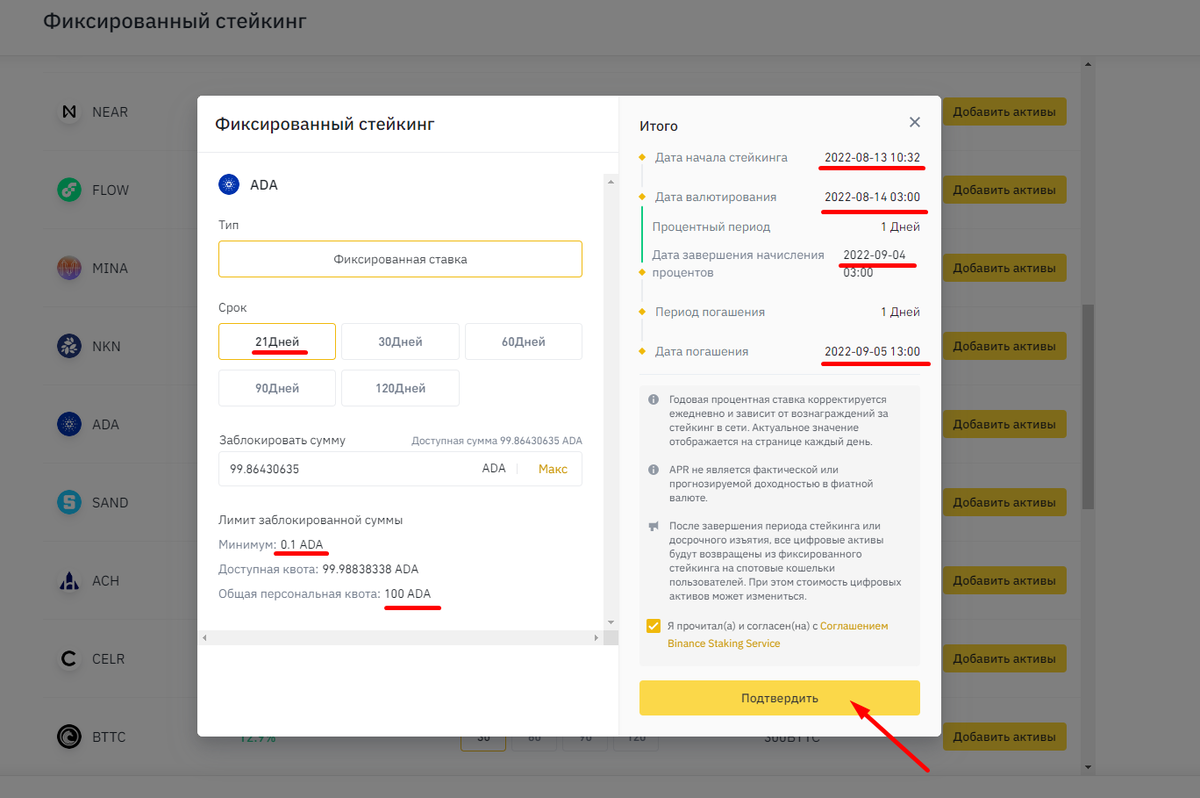Click Добавить активы for CELR

coord(1004,659)
